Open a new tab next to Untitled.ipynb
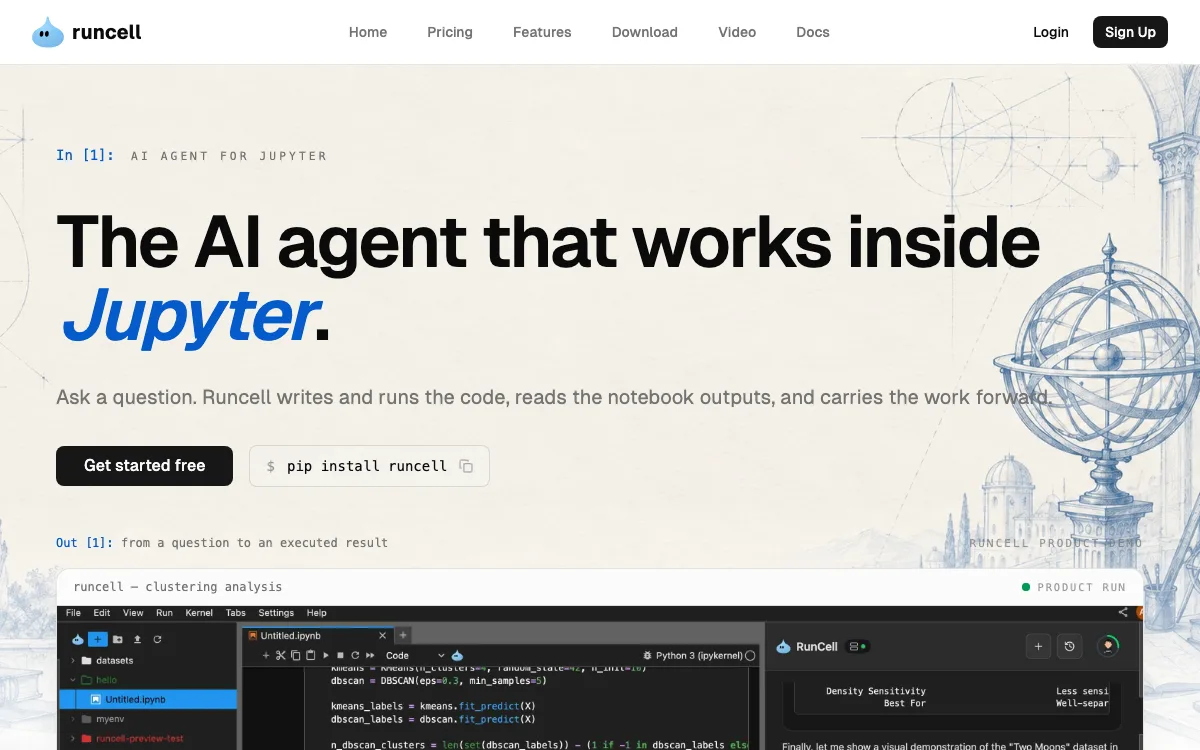This screenshot has height=750, width=1200. (x=403, y=635)
